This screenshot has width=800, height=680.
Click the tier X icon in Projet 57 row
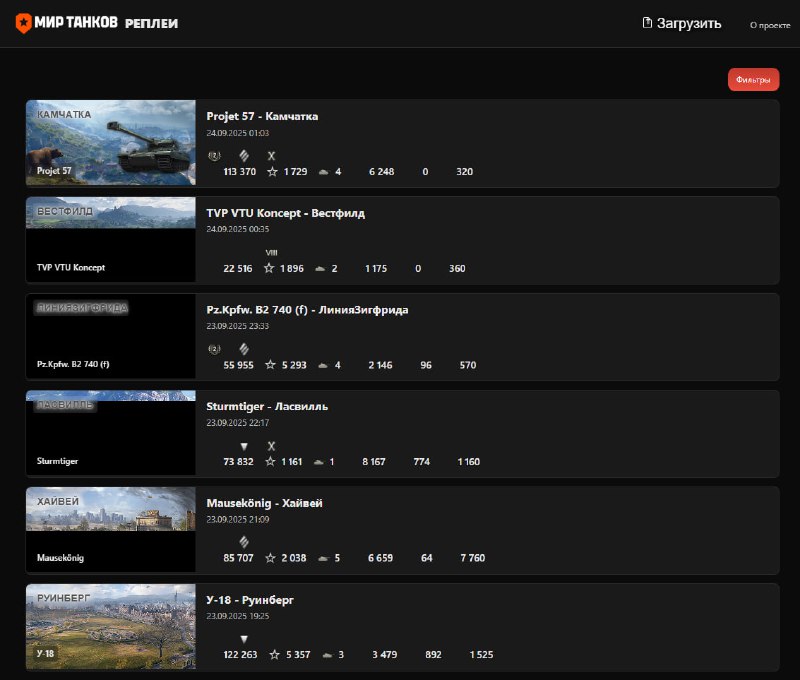[271, 155]
